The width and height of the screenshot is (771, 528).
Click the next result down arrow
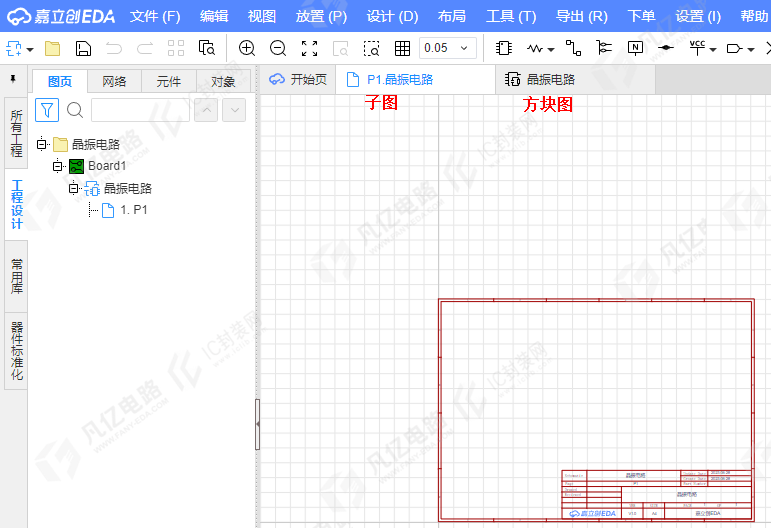234,110
